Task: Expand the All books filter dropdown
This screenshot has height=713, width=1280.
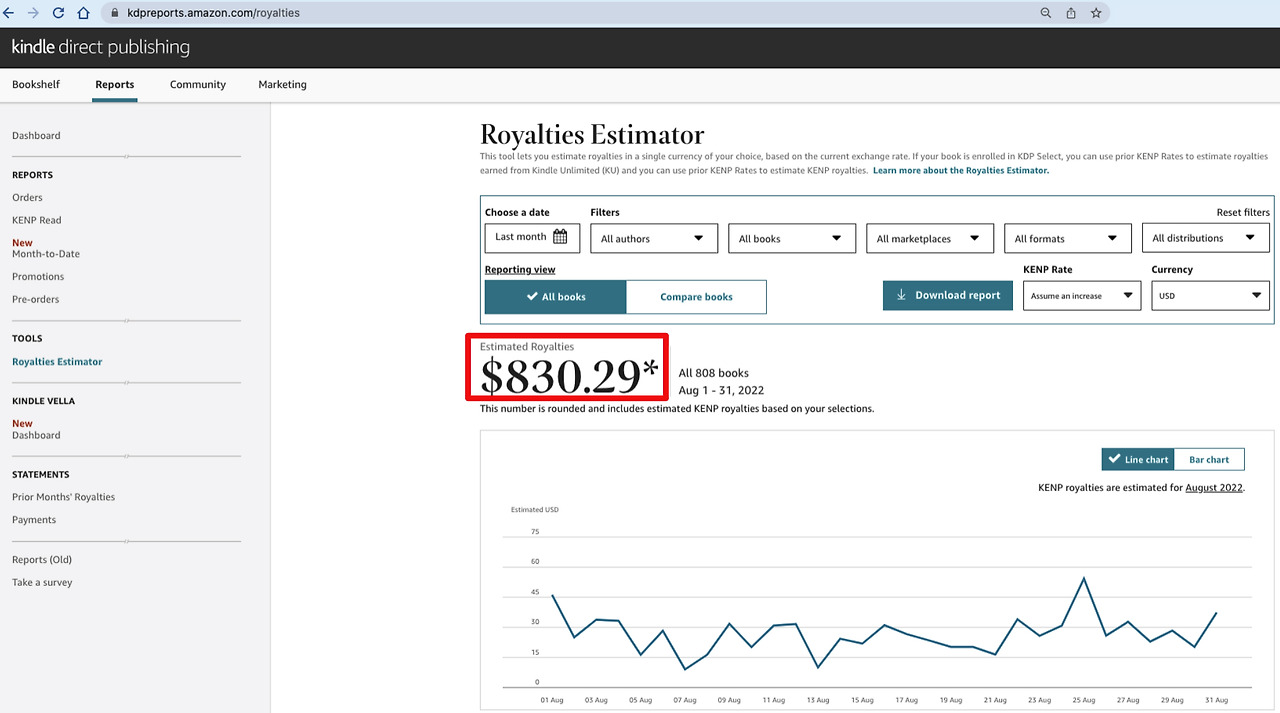Action: (x=792, y=238)
